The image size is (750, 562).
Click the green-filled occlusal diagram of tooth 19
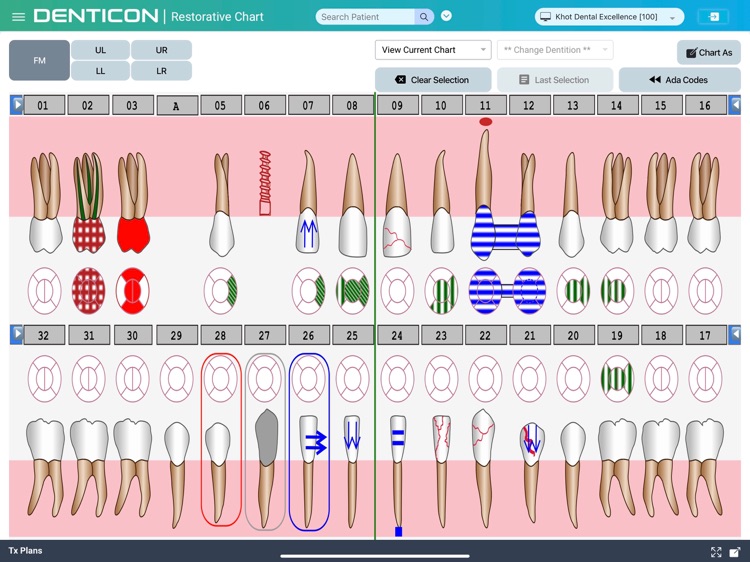tap(617, 379)
